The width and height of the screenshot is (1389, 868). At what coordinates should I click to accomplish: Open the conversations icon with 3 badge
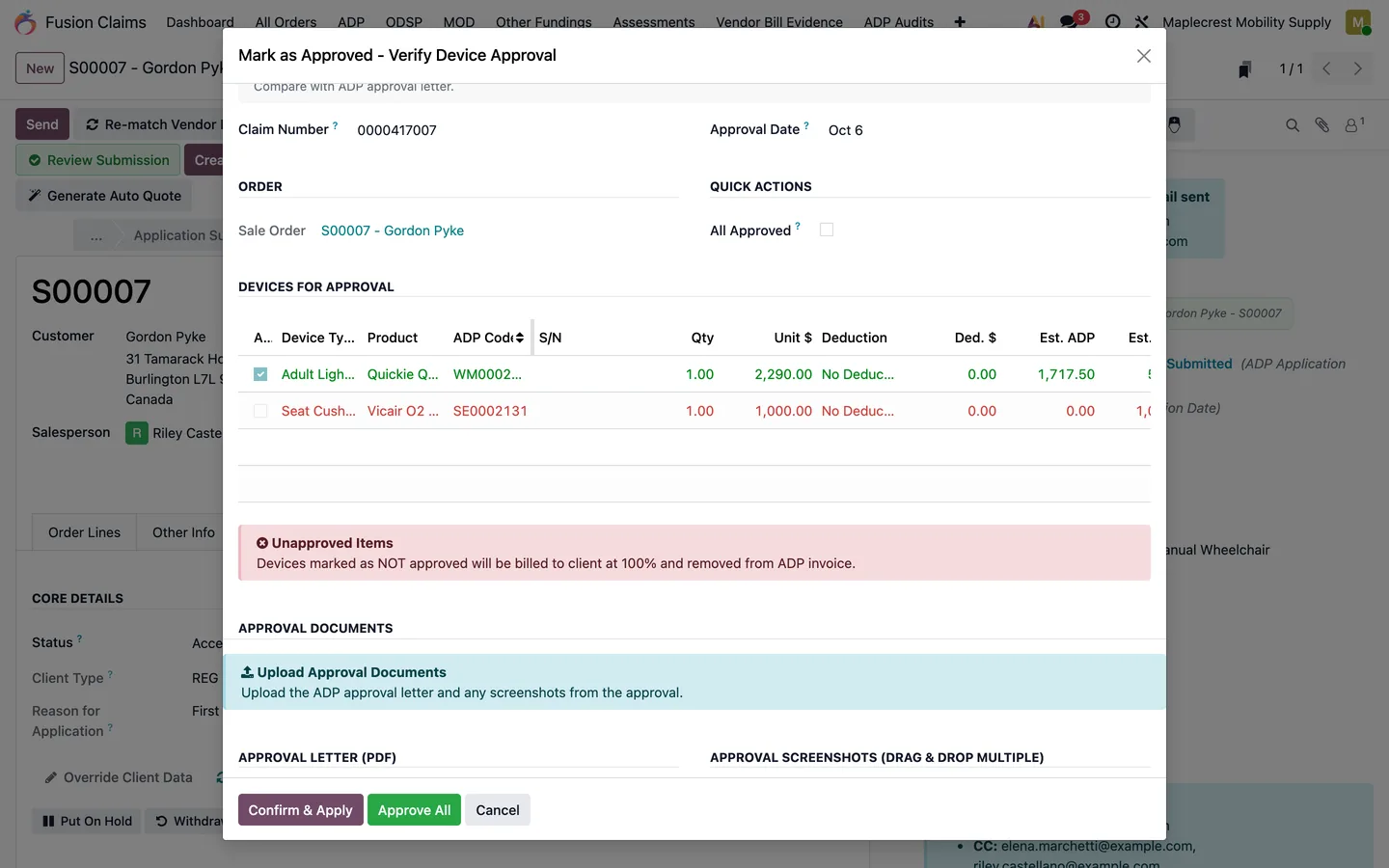pyautogui.click(x=1071, y=21)
